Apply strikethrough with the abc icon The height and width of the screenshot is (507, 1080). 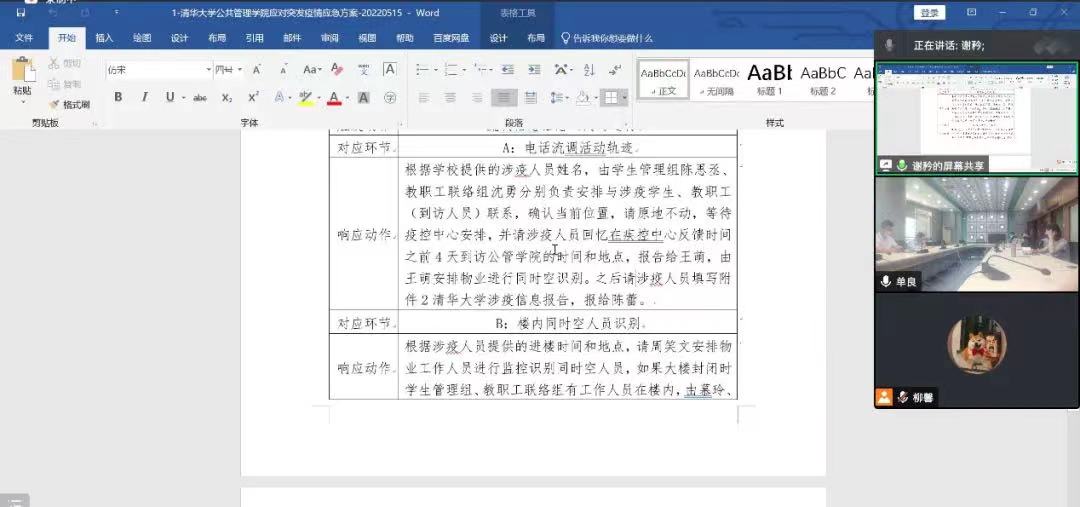200,97
